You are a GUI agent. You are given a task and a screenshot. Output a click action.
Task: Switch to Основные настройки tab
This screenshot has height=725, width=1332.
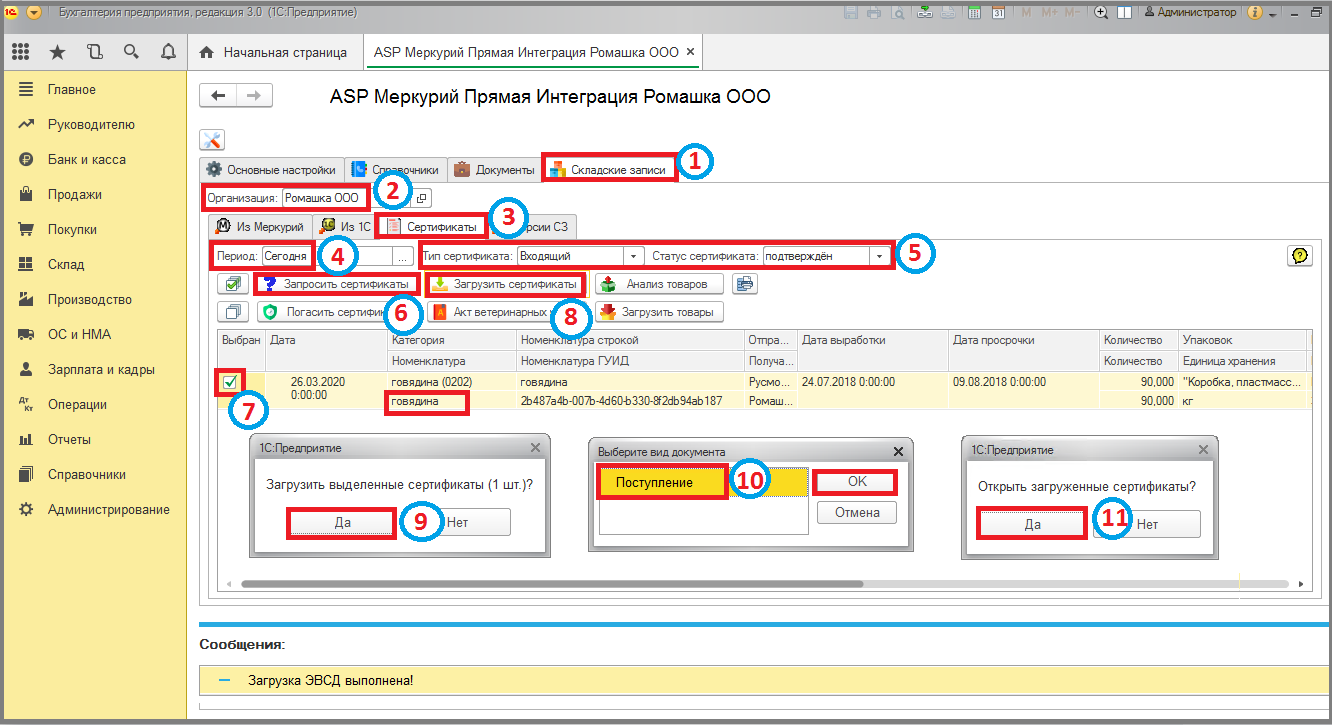[x=270, y=170]
